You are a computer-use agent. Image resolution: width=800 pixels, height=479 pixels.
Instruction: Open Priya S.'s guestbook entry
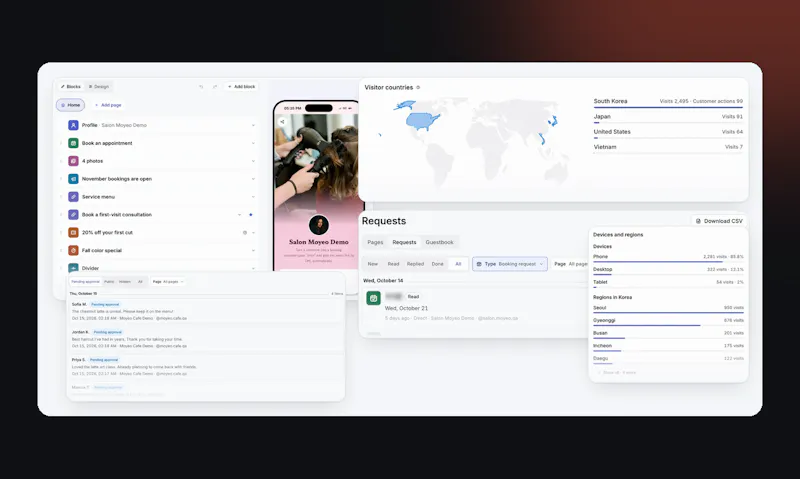(x=206, y=366)
